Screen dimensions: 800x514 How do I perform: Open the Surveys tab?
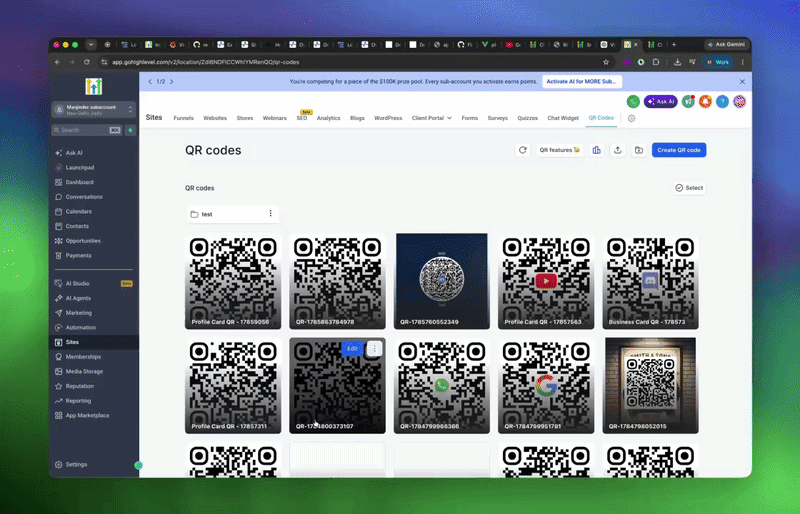pyautogui.click(x=497, y=118)
